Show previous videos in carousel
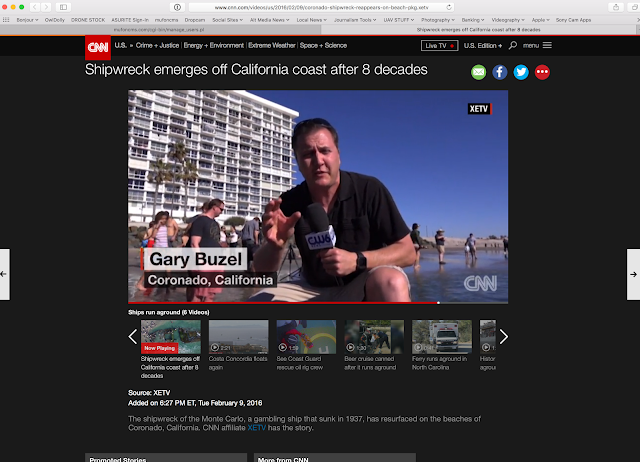This screenshot has width=640, height=462. 133,337
